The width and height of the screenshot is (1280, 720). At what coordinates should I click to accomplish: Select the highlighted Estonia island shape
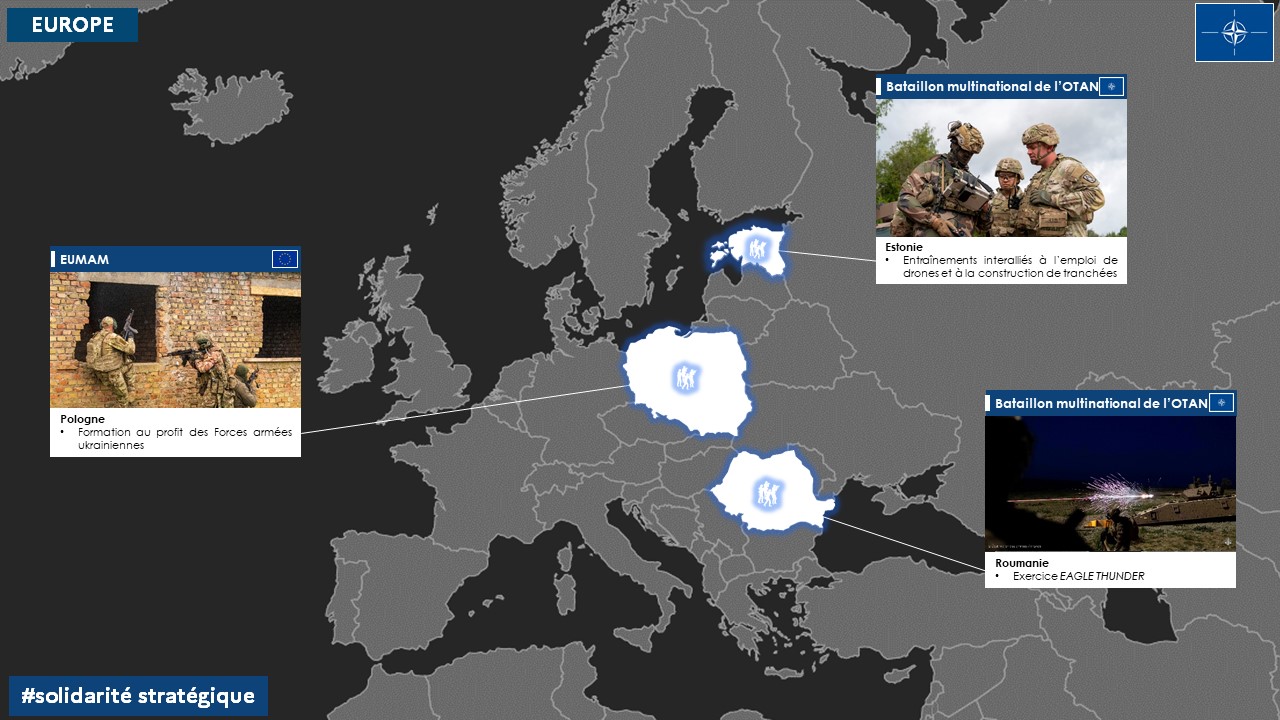coord(720,255)
